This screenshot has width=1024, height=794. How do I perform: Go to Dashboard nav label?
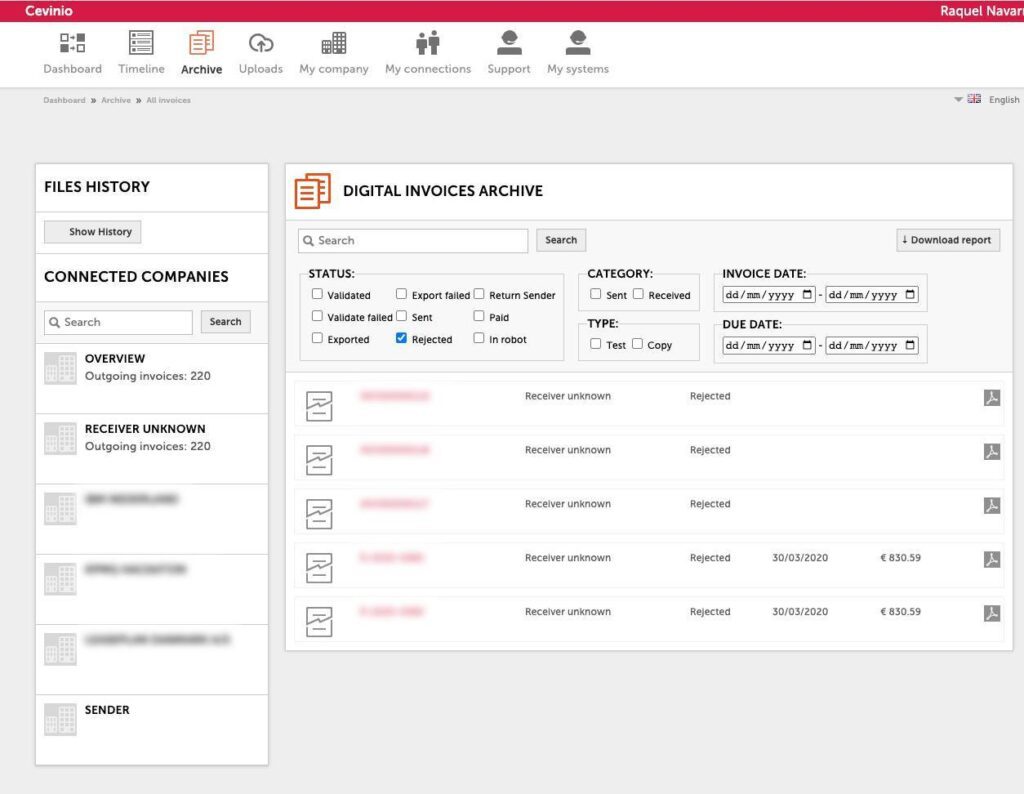tap(72, 69)
